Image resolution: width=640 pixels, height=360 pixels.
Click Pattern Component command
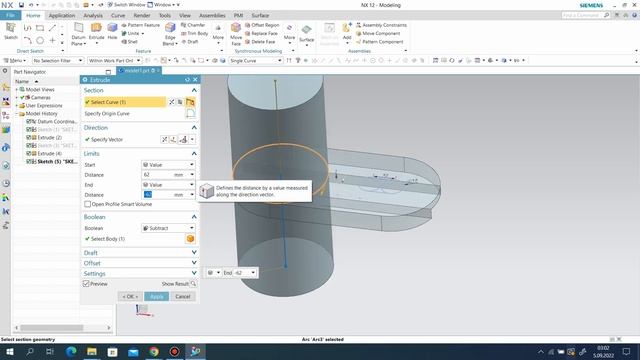pyautogui.click(x=380, y=42)
